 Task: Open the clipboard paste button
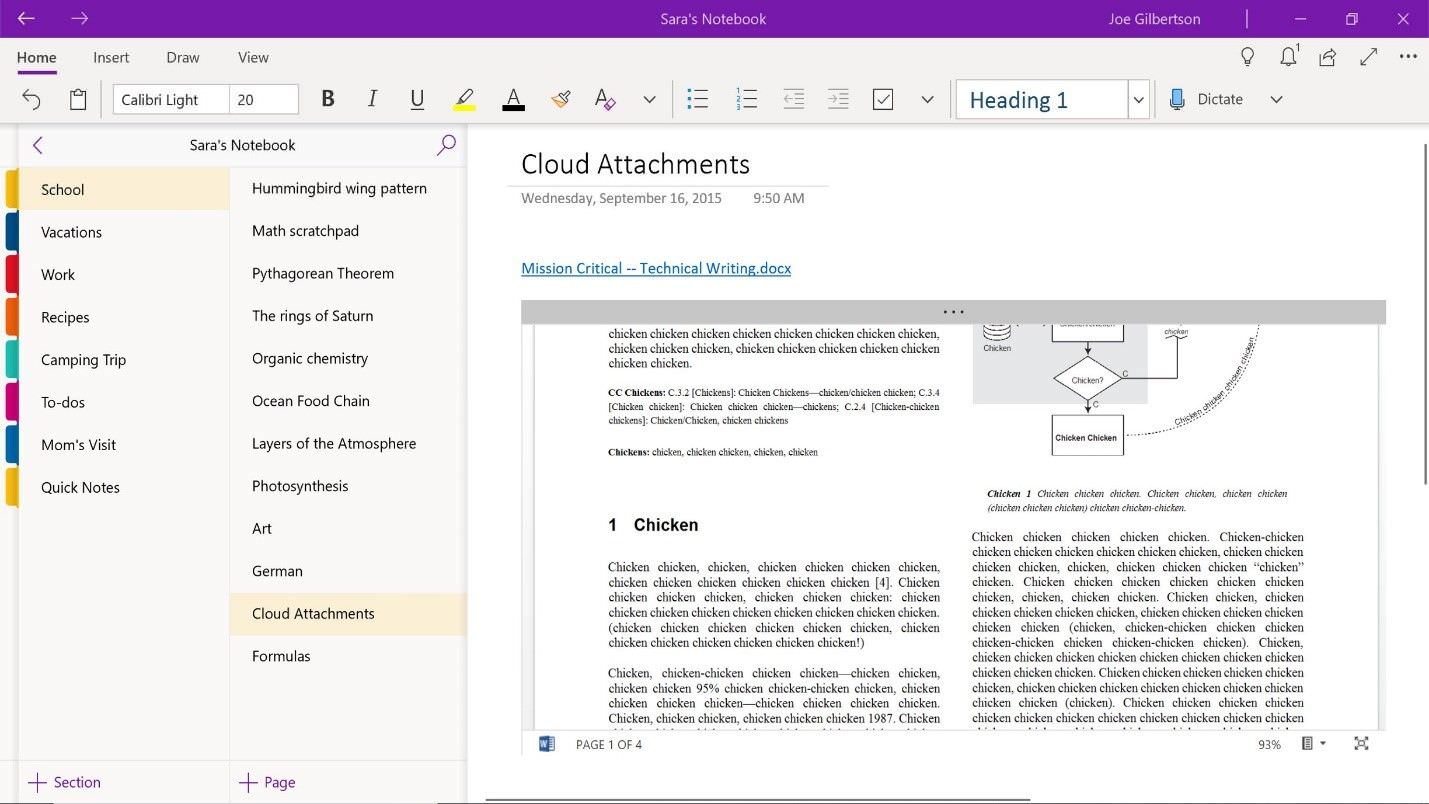coord(78,99)
